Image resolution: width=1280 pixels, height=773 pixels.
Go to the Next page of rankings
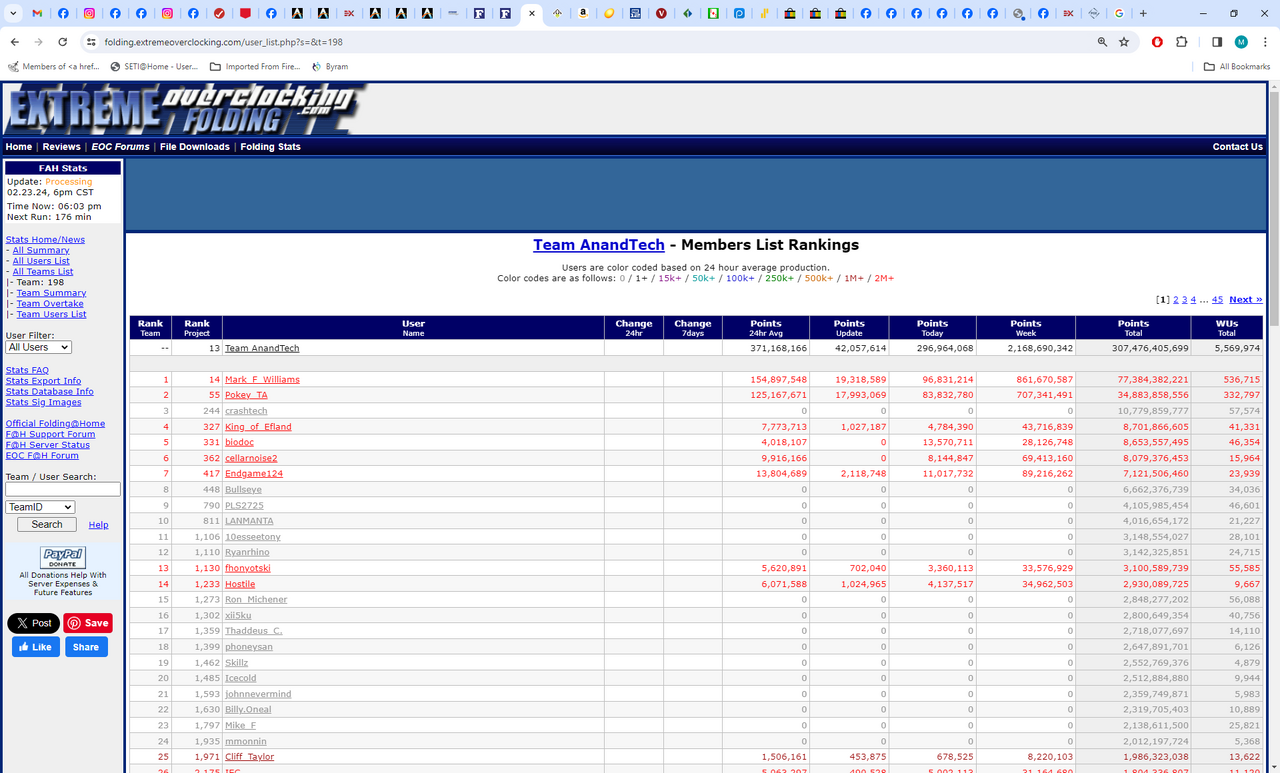[x=1245, y=300]
